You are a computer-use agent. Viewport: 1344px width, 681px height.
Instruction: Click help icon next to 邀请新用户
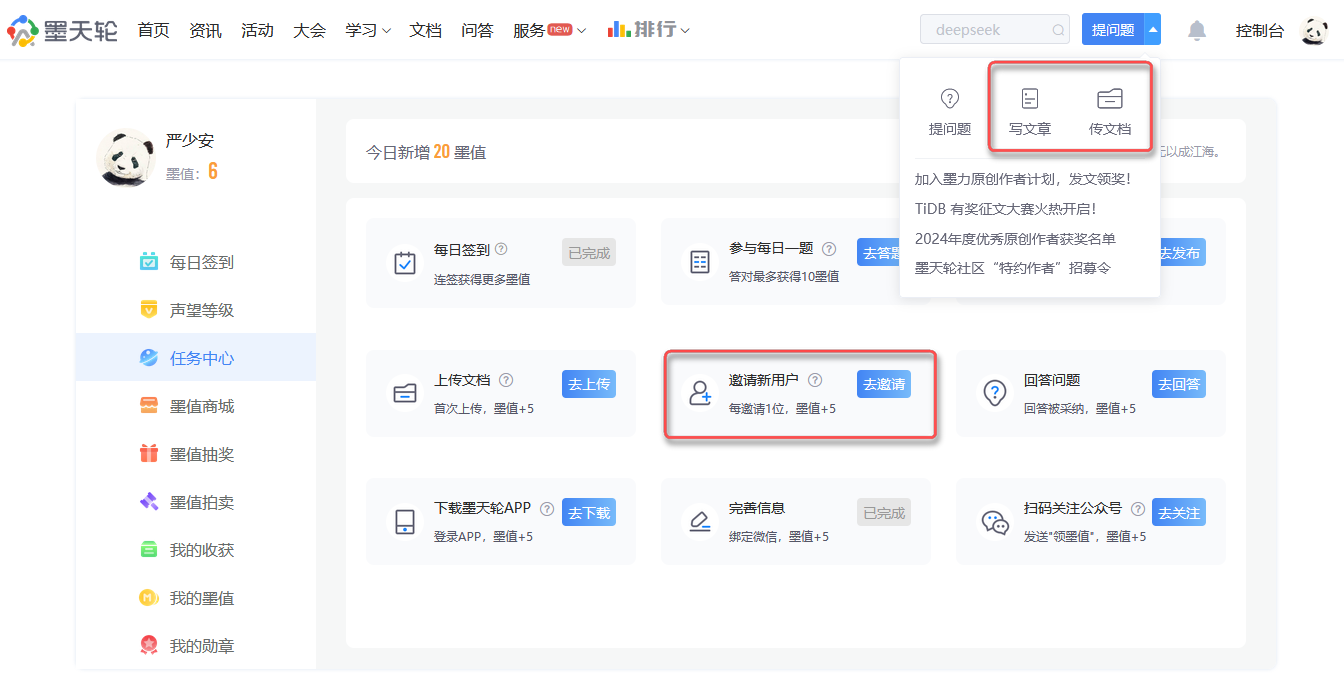pos(815,380)
